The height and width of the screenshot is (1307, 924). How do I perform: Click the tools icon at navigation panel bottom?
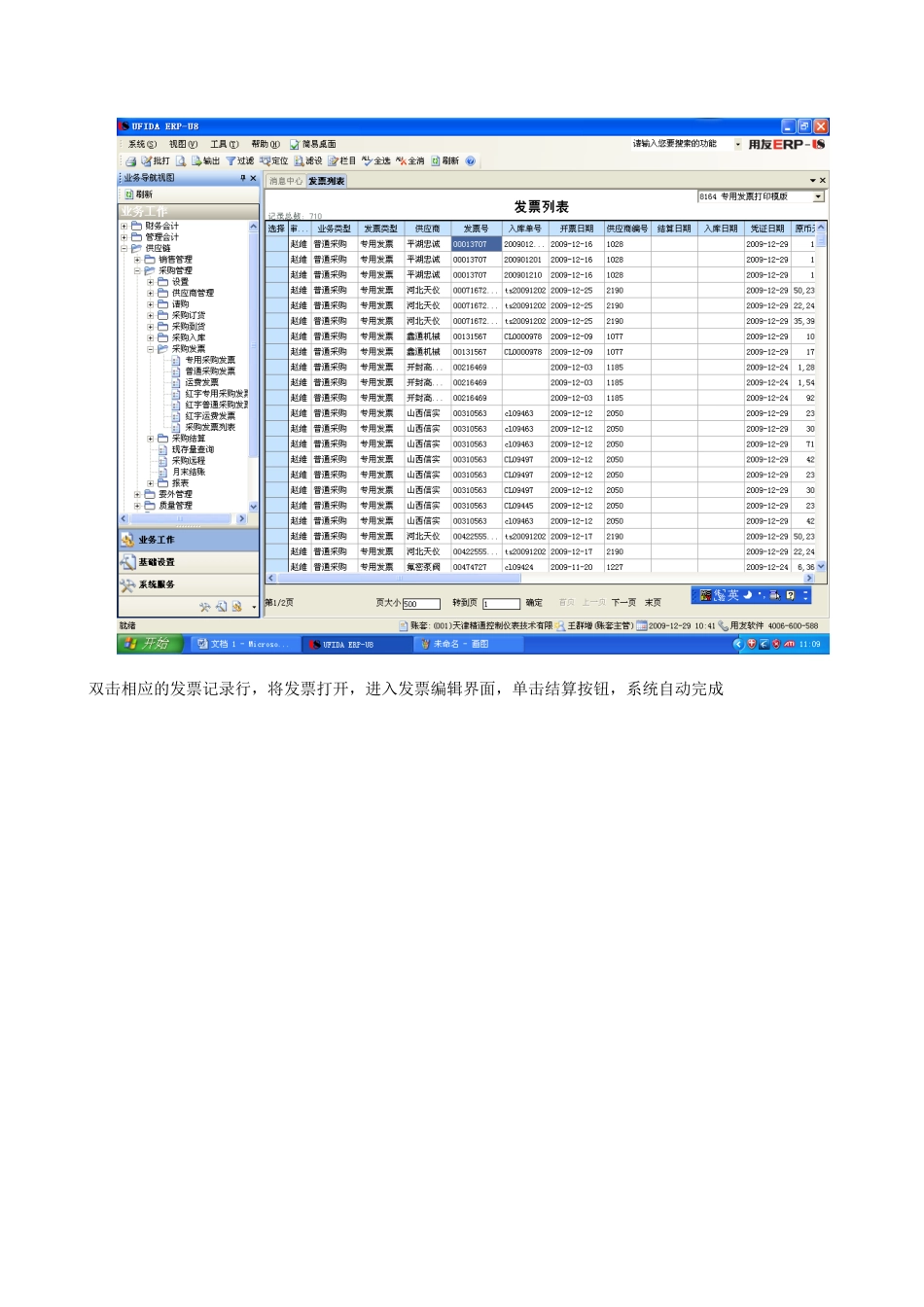(x=204, y=607)
